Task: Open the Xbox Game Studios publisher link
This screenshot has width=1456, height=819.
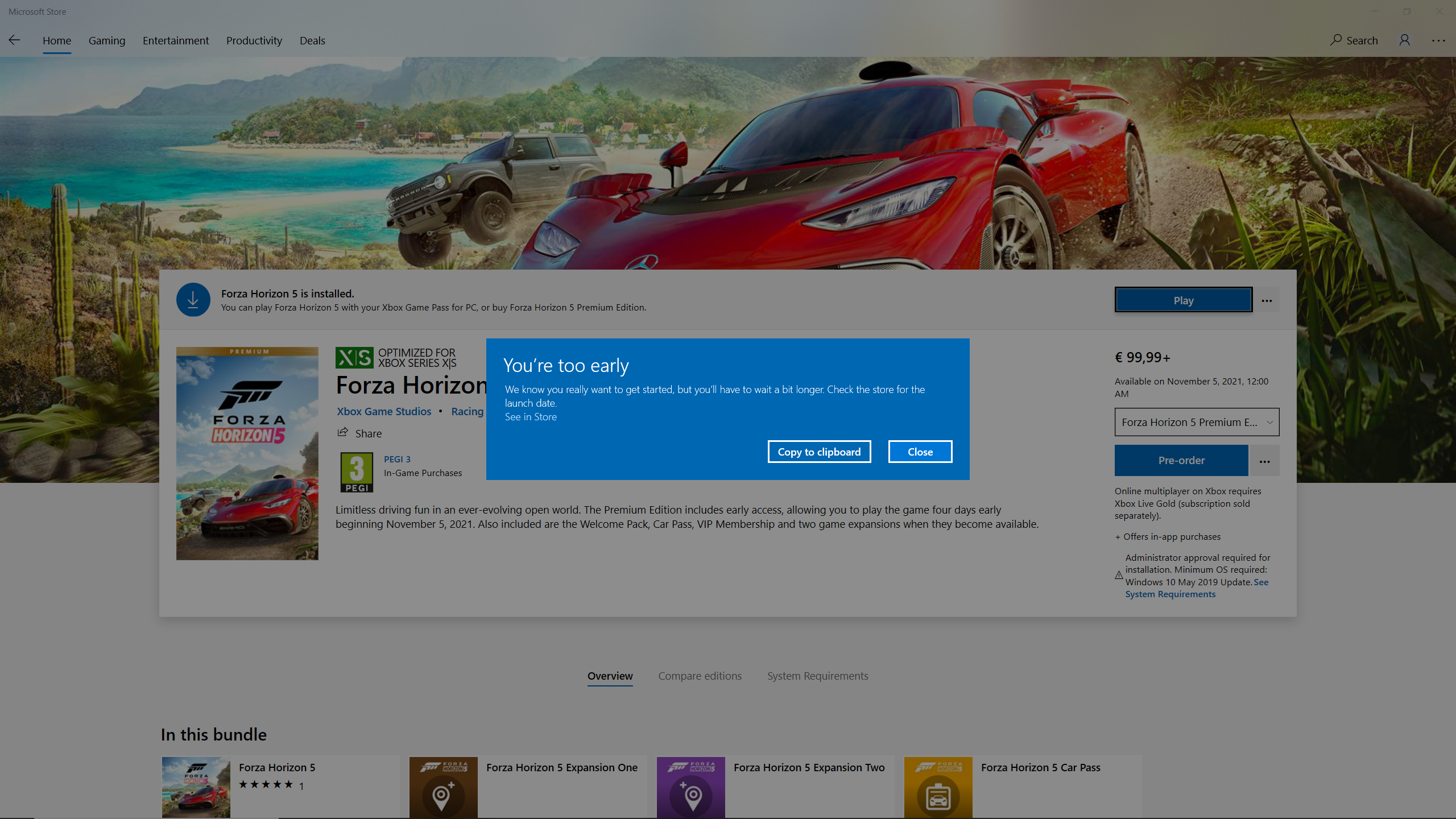Action: [384, 411]
